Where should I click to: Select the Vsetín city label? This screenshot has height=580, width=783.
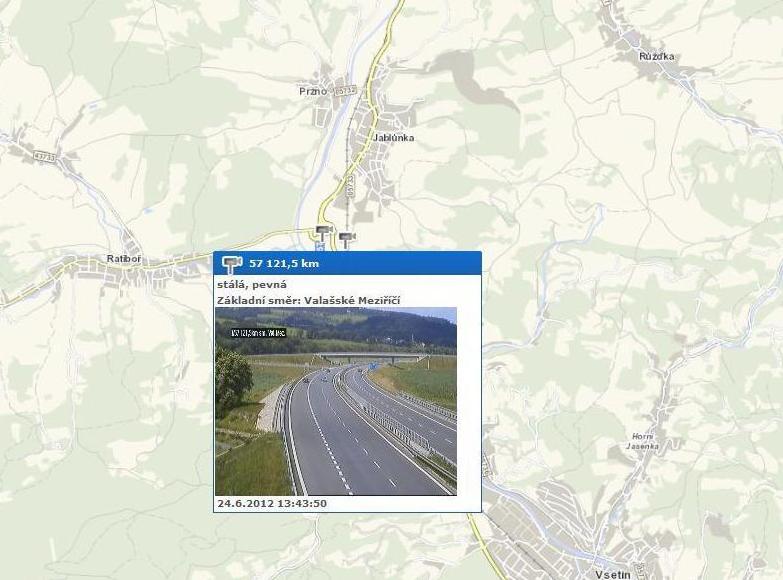coord(613,575)
